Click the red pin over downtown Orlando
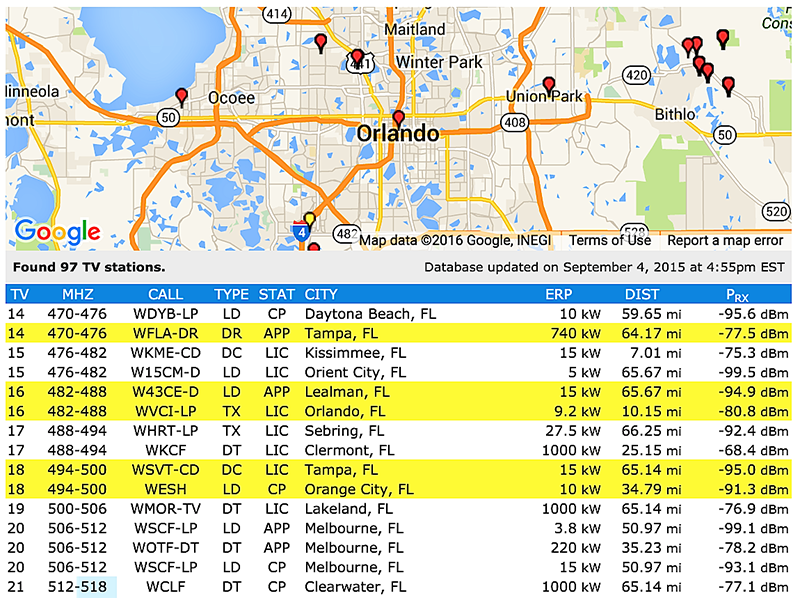 398,119
